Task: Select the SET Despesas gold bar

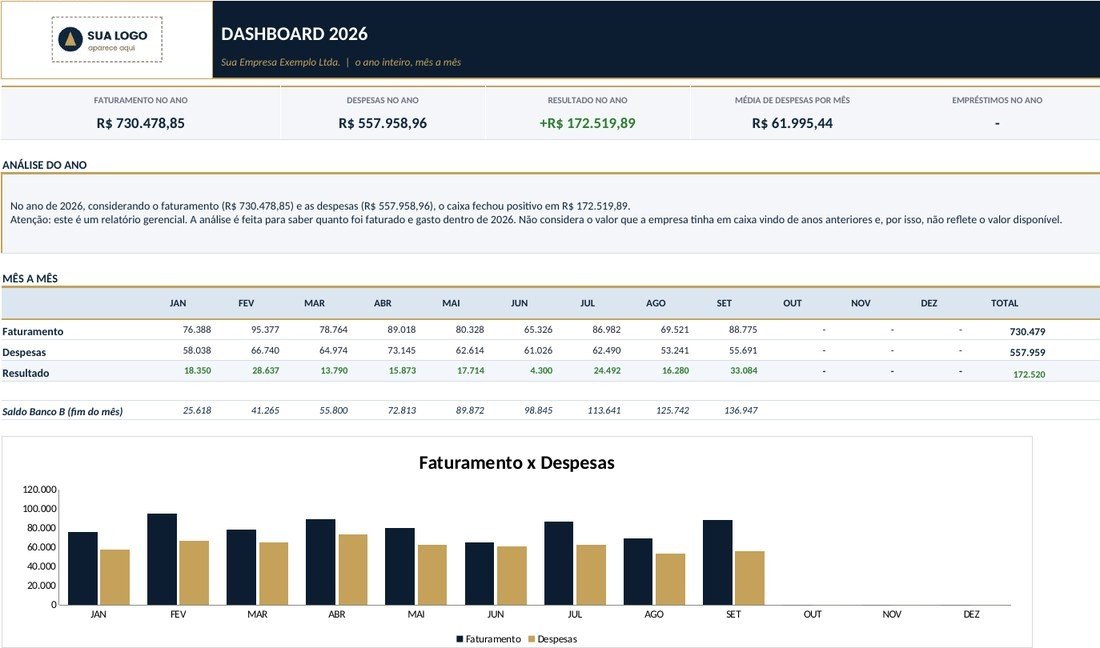Action: tap(749, 578)
